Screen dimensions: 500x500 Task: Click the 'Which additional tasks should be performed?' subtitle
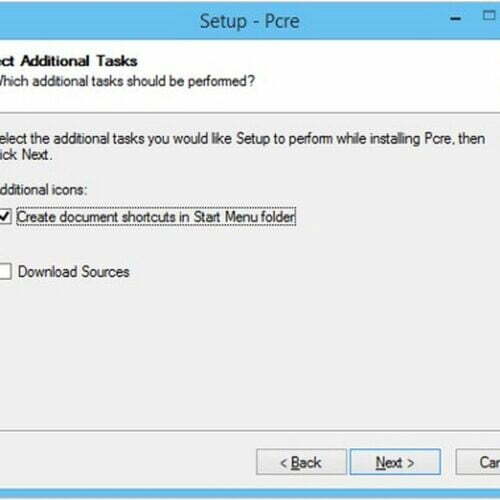(x=127, y=81)
